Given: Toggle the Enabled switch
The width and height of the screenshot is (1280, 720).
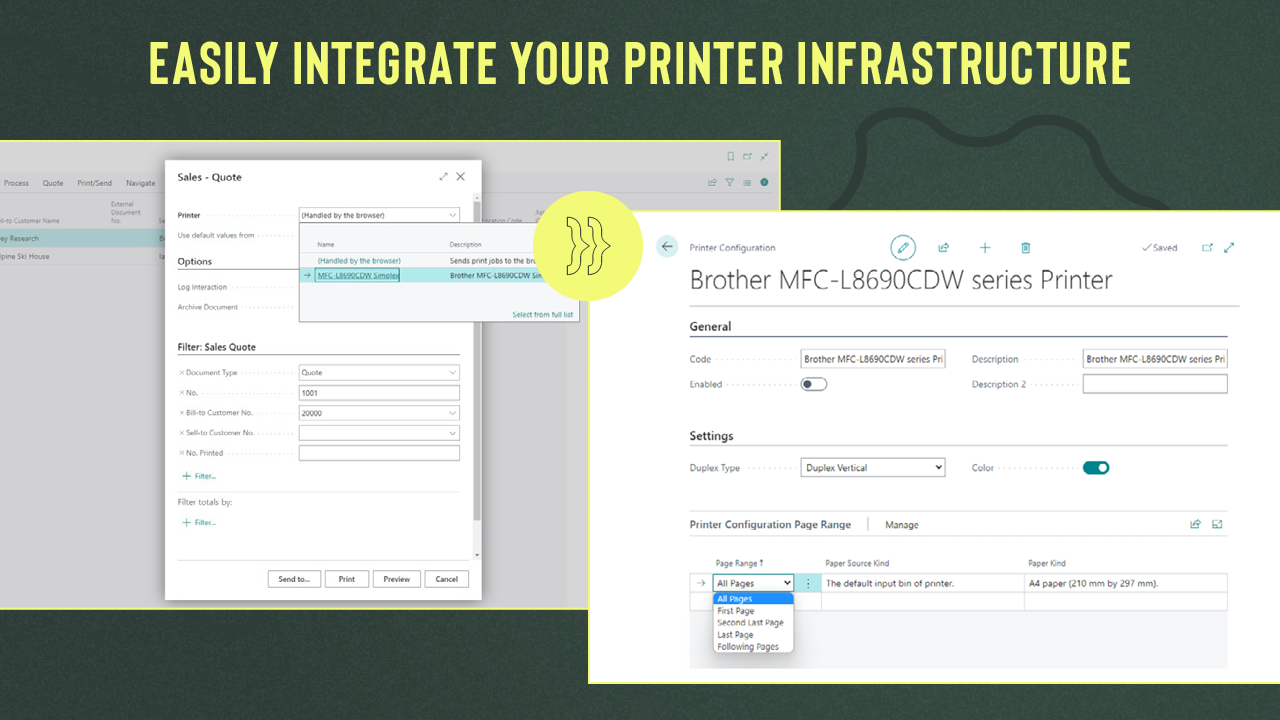Looking at the screenshot, I should [814, 384].
